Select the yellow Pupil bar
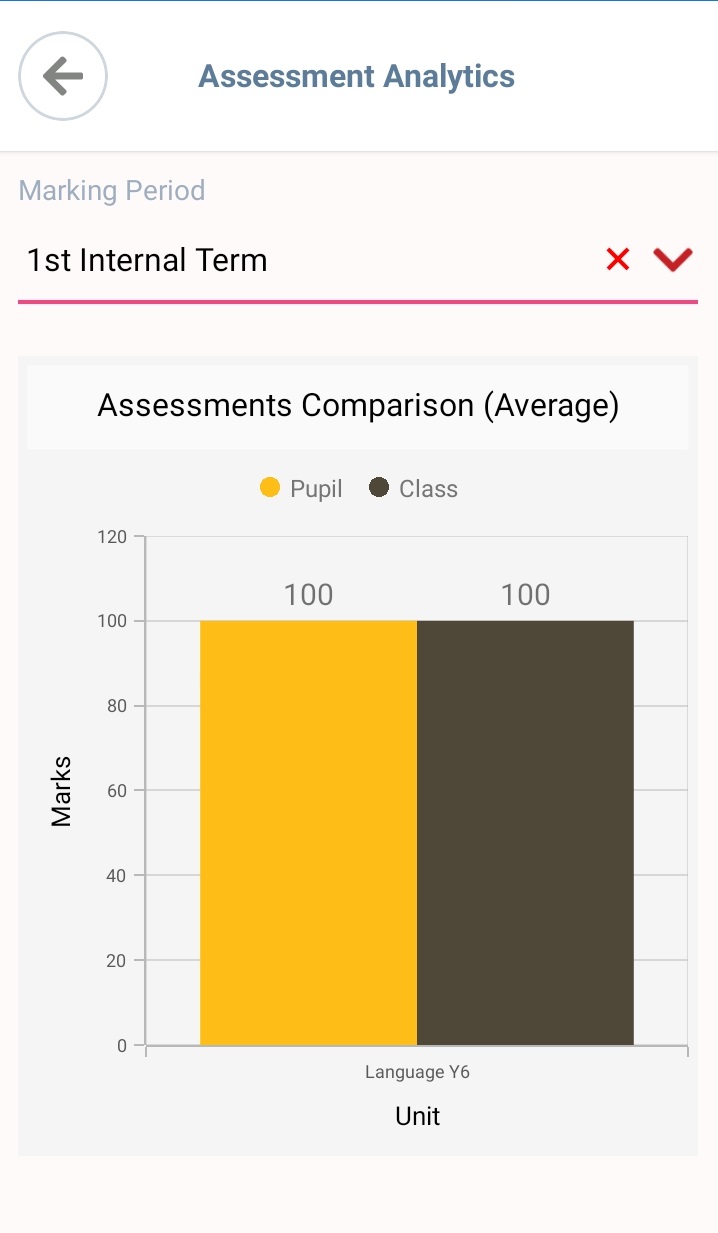 (x=308, y=833)
